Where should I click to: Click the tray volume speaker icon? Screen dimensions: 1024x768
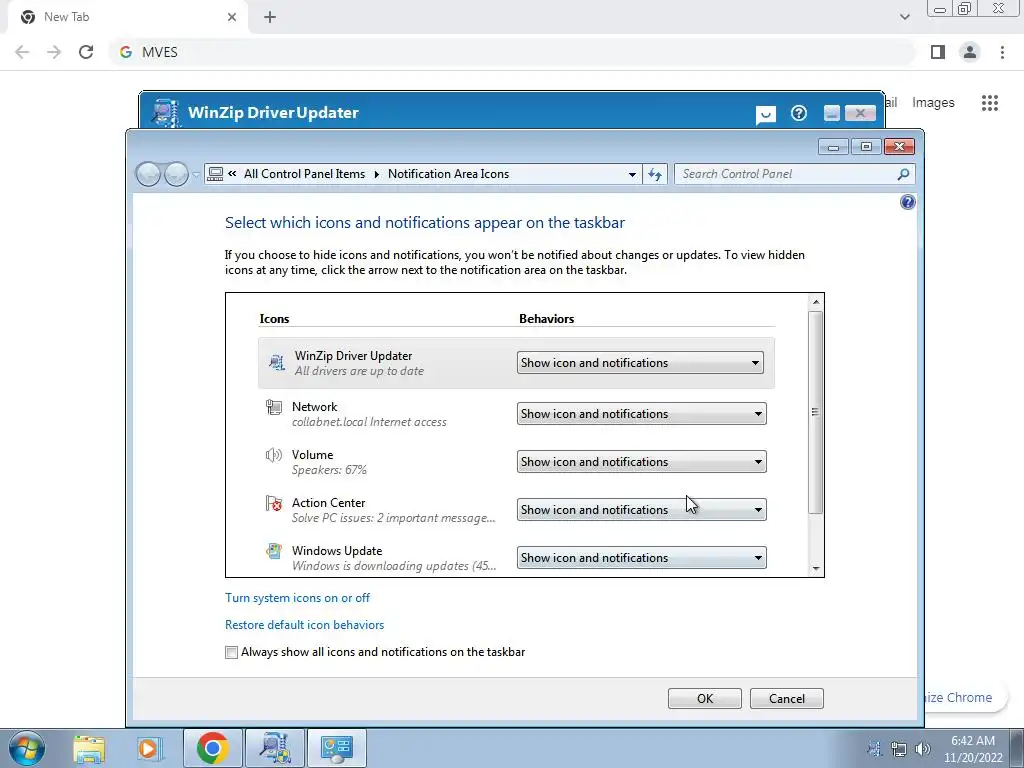coord(922,749)
